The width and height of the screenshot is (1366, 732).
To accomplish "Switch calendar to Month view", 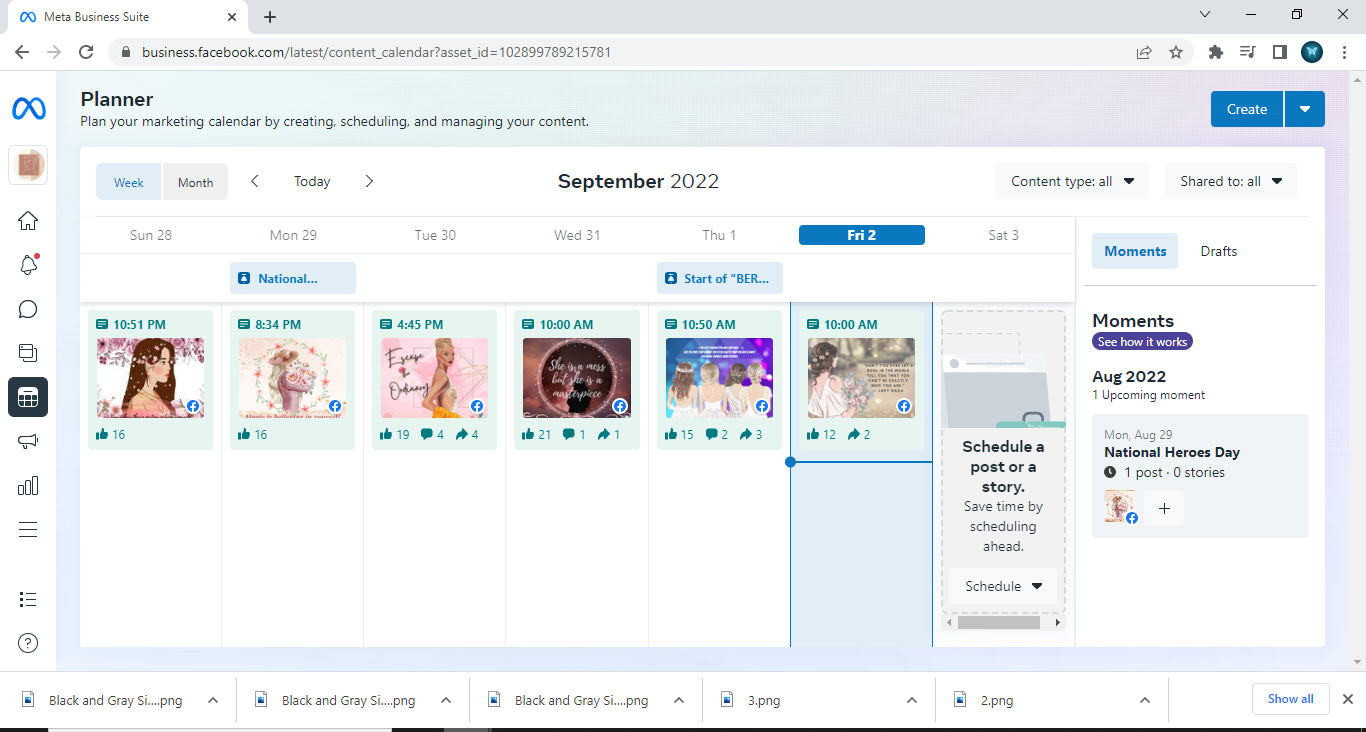I will point(195,182).
